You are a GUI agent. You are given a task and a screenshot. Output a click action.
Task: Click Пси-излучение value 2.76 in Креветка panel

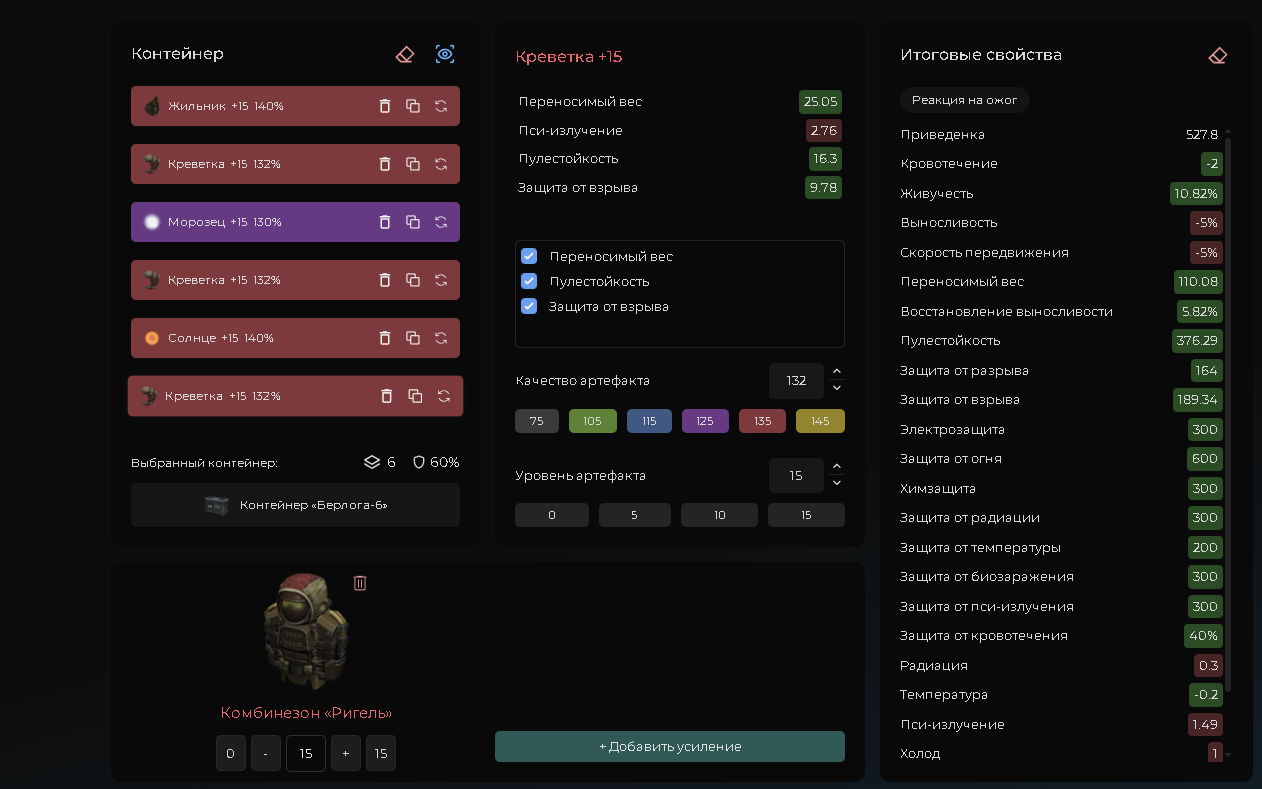[823, 130]
